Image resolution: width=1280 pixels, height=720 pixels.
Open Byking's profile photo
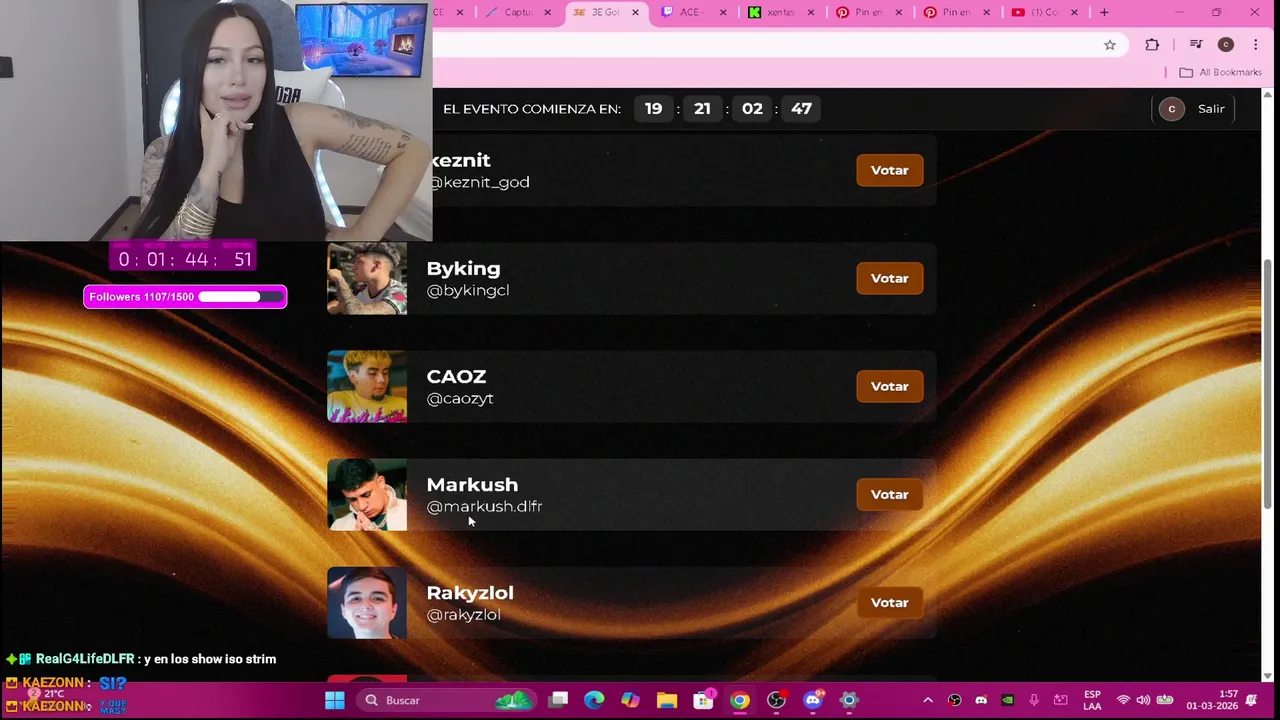(x=367, y=278)
